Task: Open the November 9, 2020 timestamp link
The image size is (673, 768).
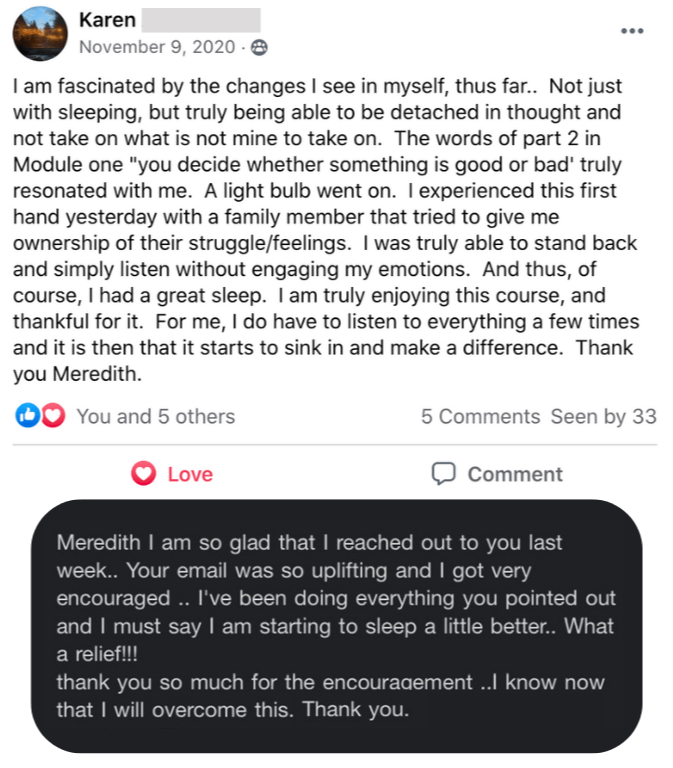Action: click(158, 47)
